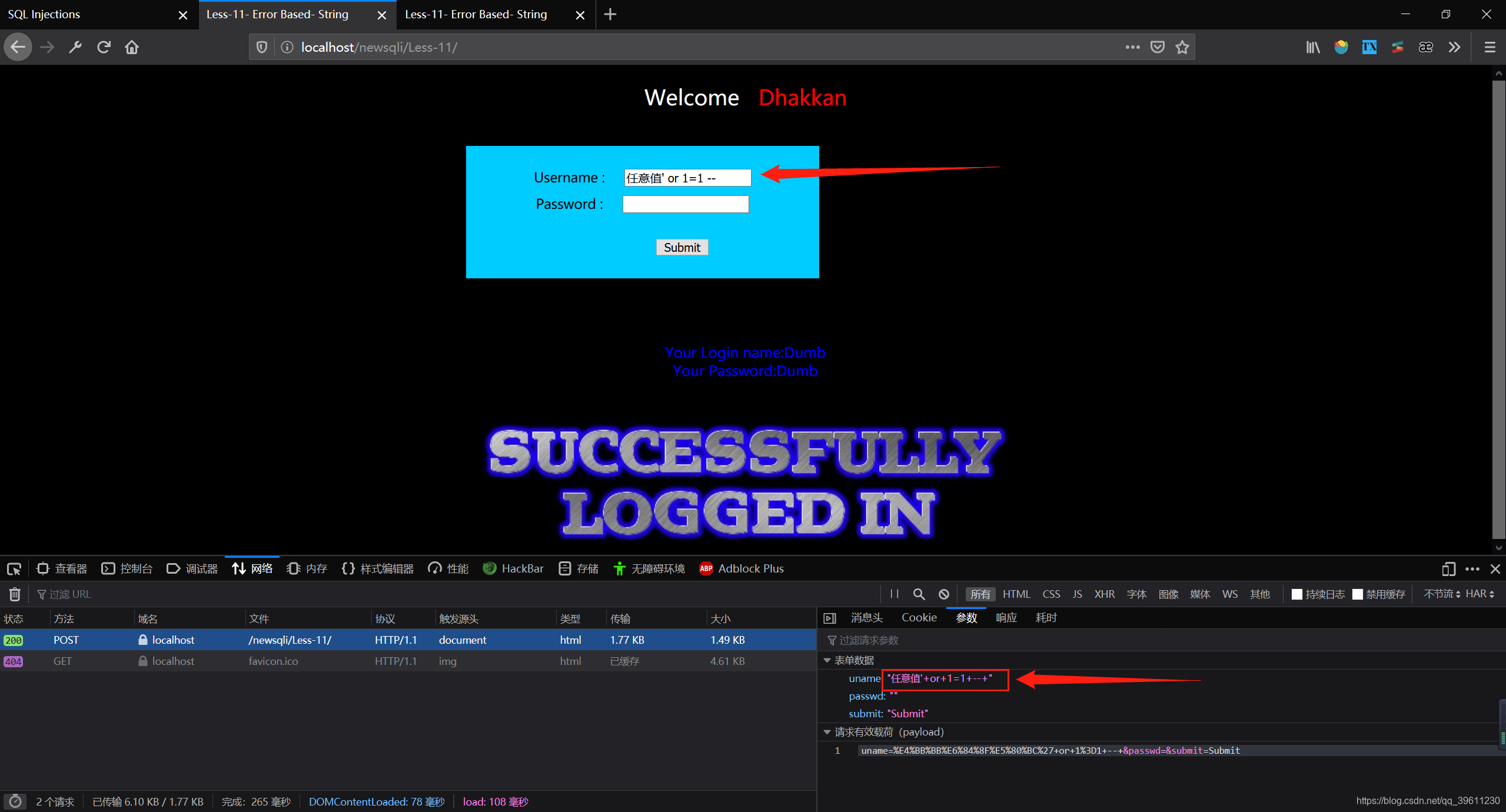This screenshot has width=1506, height=812.
Task: Click the Submit button on login form
Action: click(x=684, y=247)
